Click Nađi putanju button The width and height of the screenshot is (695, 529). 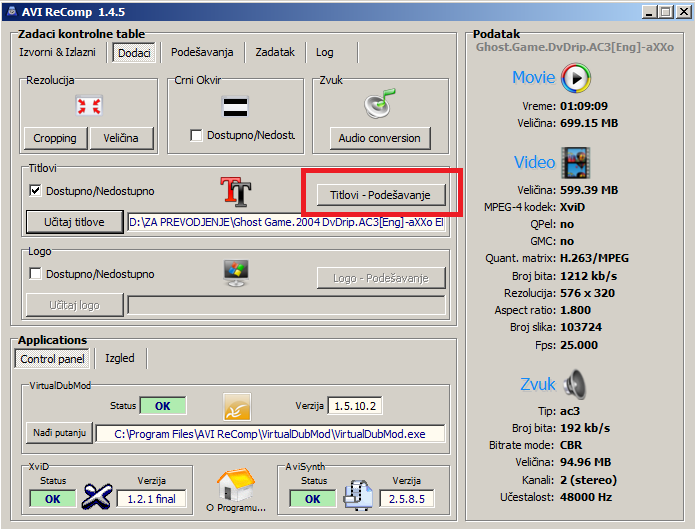59,433
